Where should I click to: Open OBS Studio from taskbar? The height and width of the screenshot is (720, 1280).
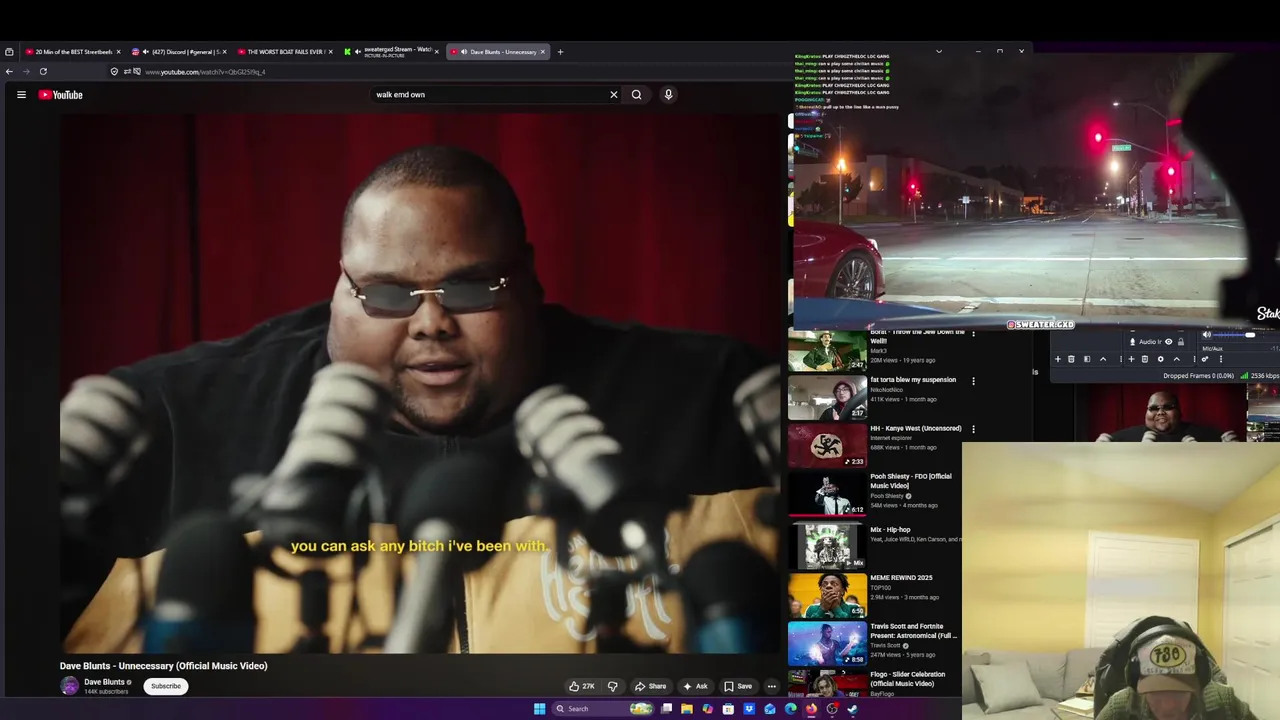832,709
